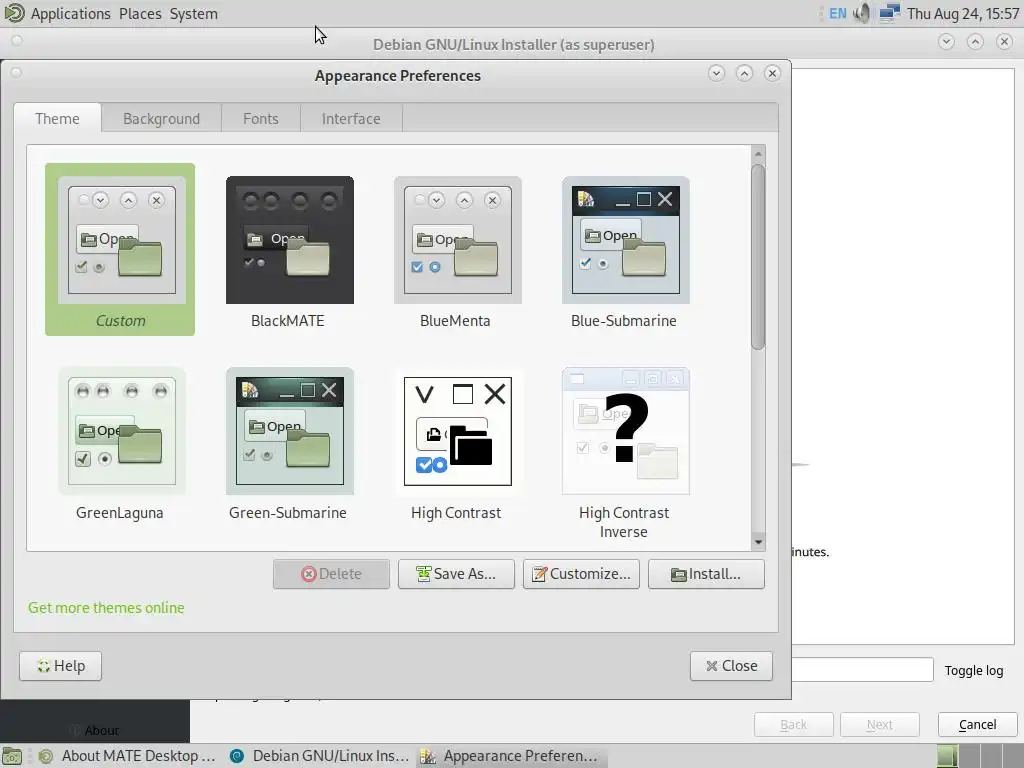Click the installer progress input field
The image size is (1024, 768).
pyautogui.click(x=863, y=669)
